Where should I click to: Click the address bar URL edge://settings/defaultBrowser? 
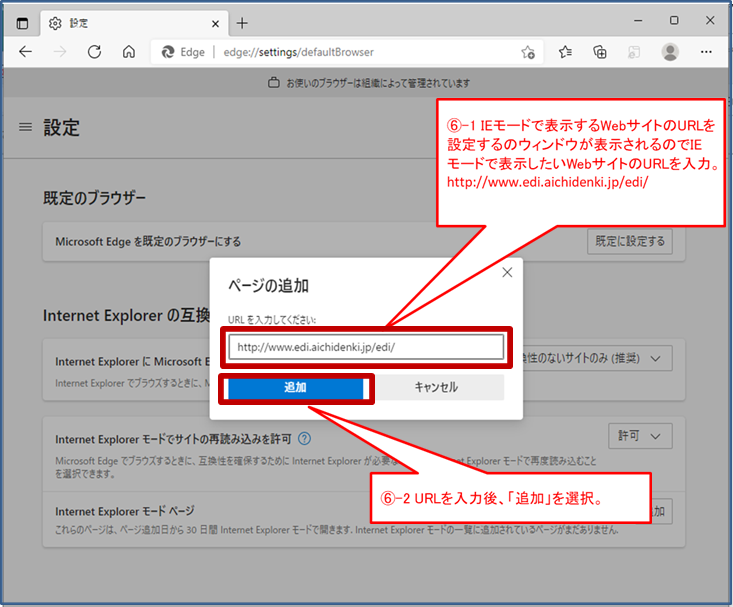coord(298,52)
